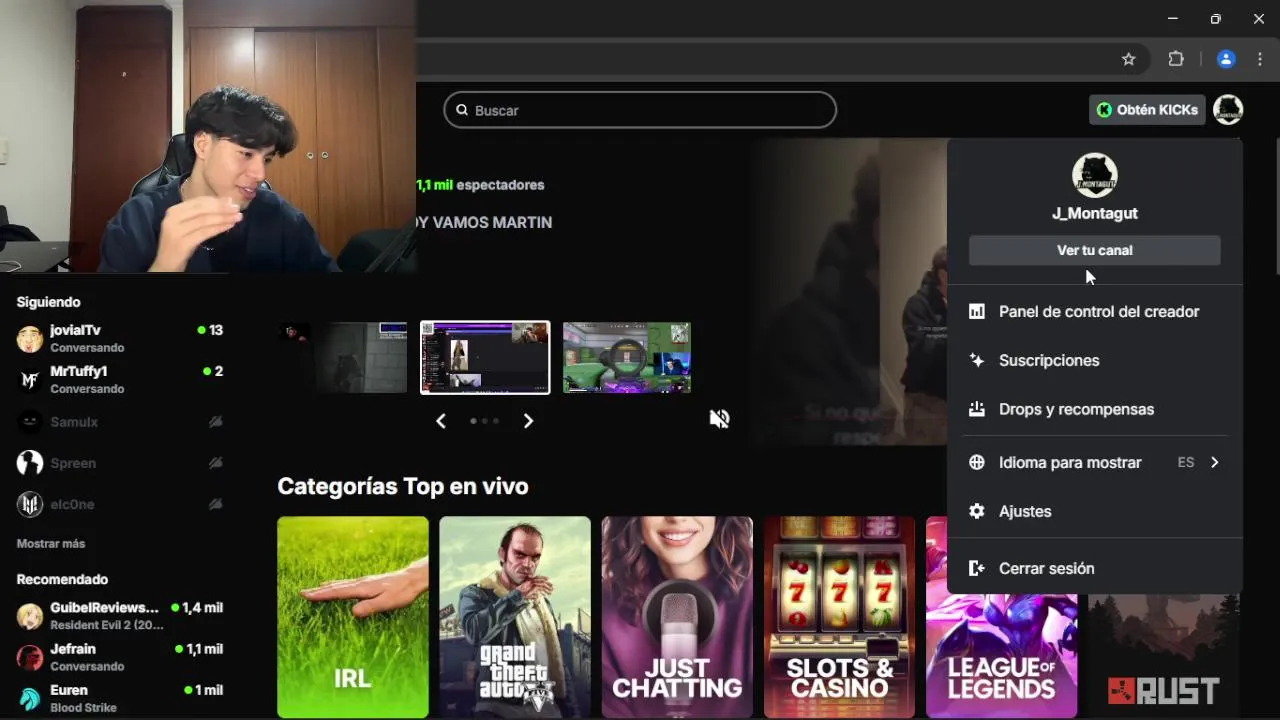The height and width of the screenshot is (720, 1280).
Task: Click the Spreen avatar icon
Action: (30, 463)
